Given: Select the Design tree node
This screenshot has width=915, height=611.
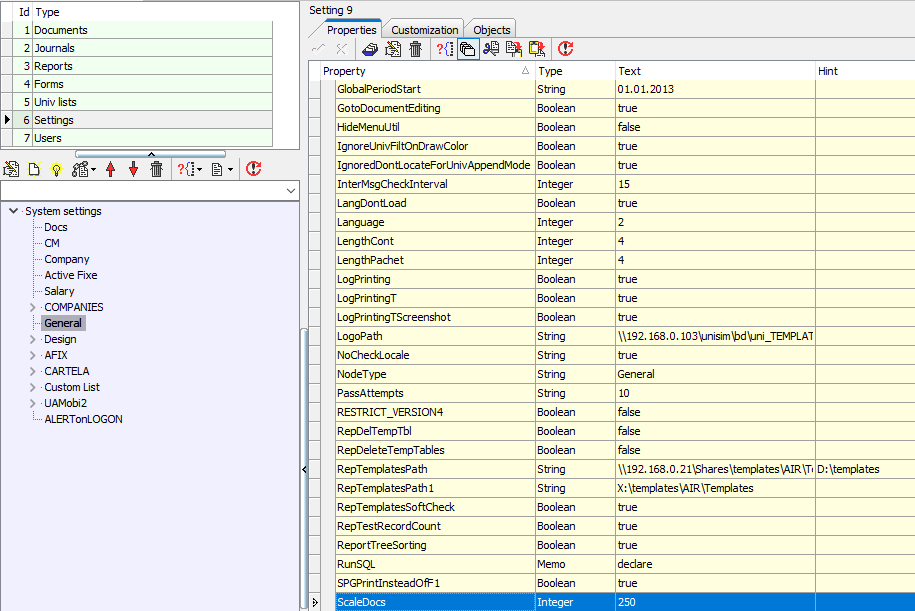Looking at the screenshot, I should tap(60, 339).
